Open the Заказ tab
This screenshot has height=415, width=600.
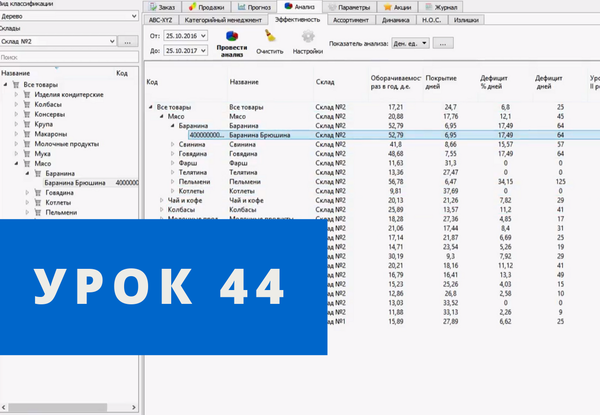tap(162, 7)
